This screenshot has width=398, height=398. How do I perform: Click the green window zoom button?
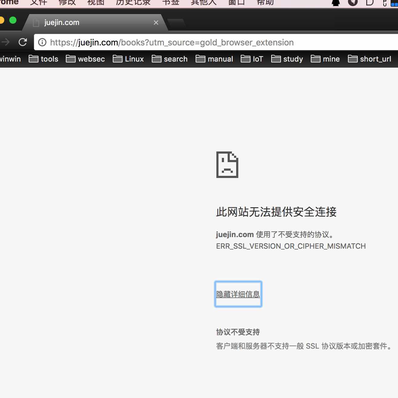pos(13,20)
